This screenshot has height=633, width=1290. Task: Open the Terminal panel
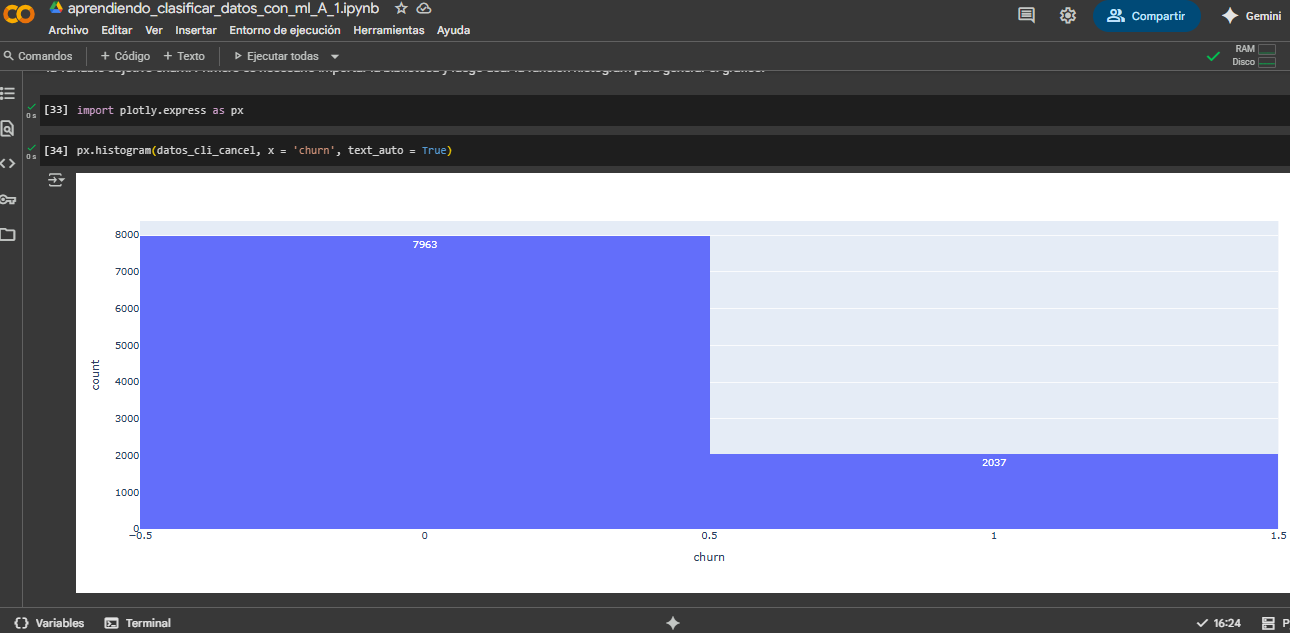[x=138, y=623]
